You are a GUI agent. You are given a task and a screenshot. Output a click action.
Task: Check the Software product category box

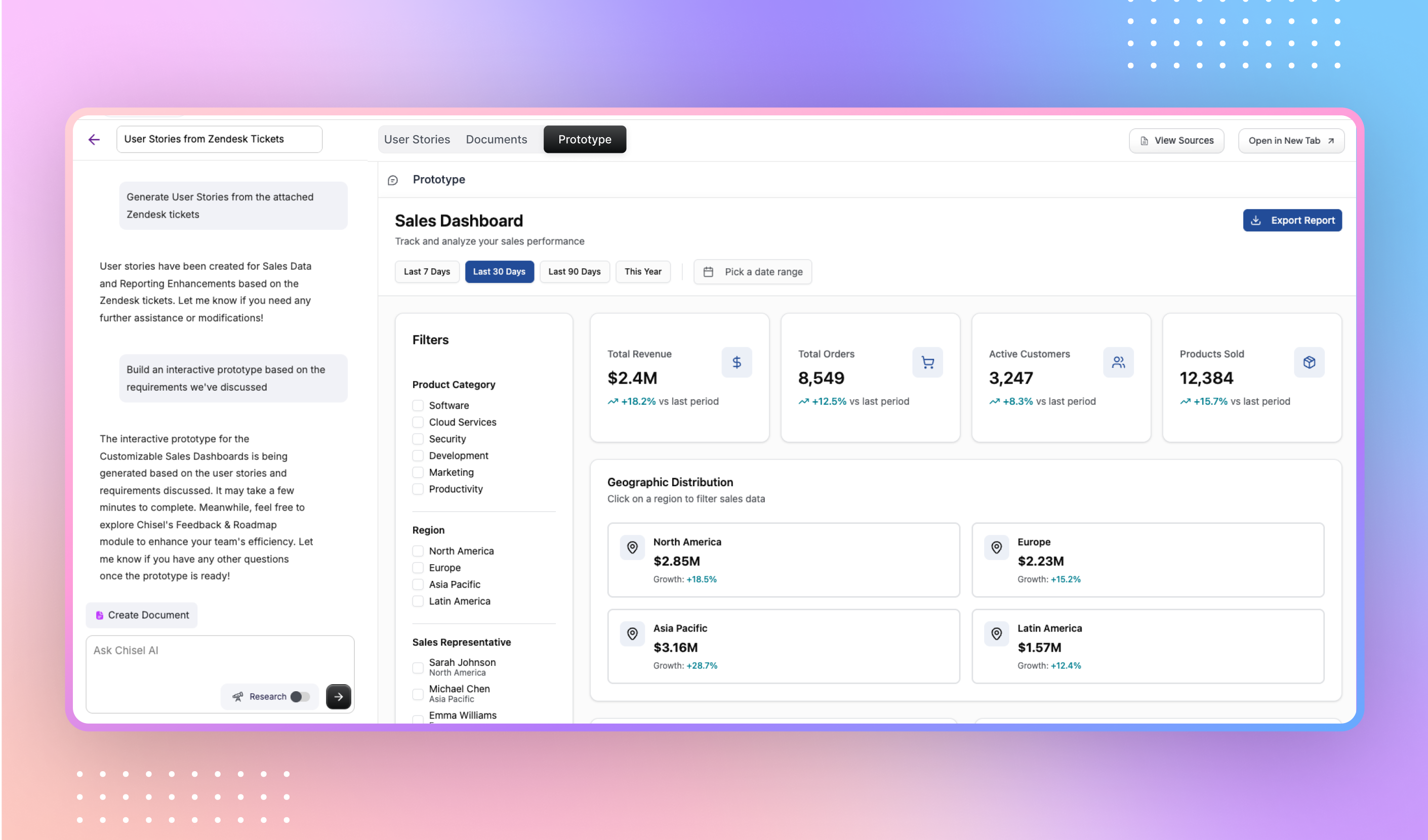click(418, 405)
